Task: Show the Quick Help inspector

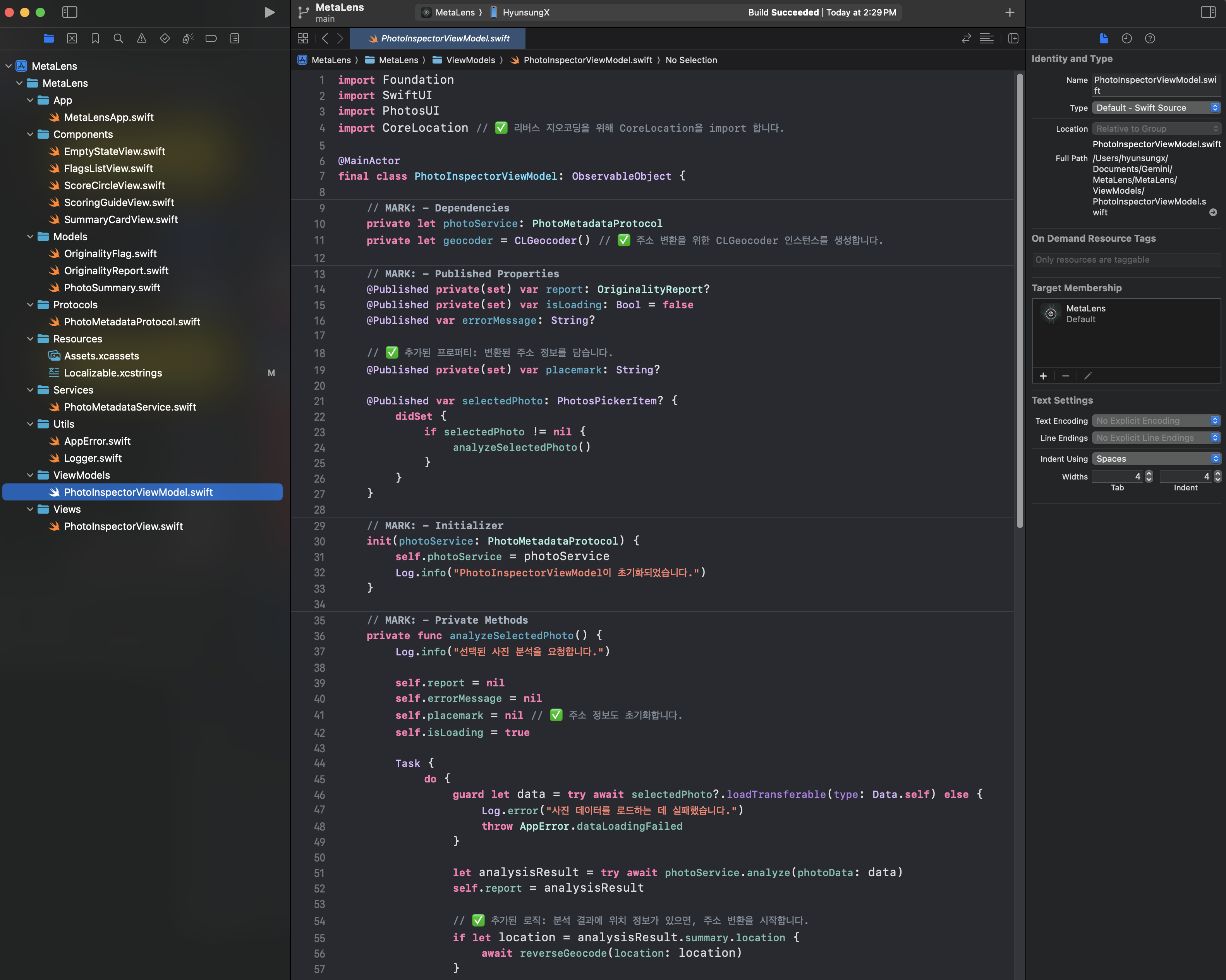Action: click(1150, 39)
